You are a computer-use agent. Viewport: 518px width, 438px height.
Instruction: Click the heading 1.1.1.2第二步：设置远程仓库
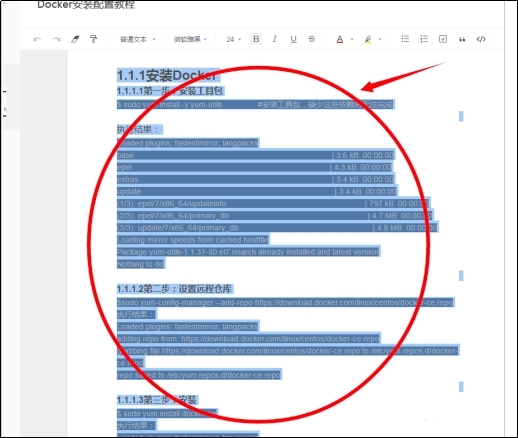pos(175,289)
